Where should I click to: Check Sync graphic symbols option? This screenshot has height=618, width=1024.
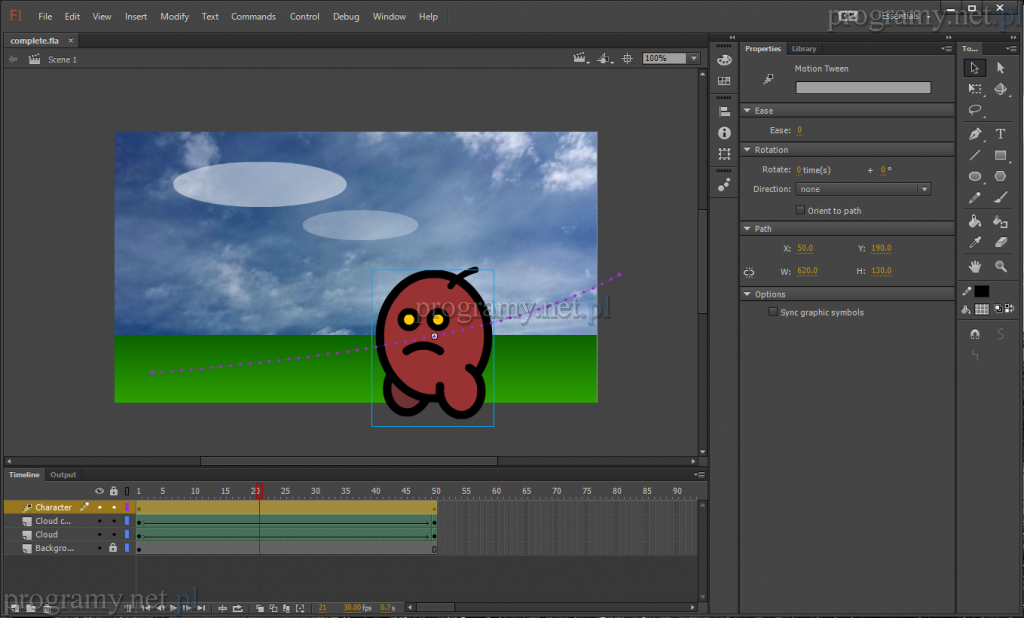(772, 312)
